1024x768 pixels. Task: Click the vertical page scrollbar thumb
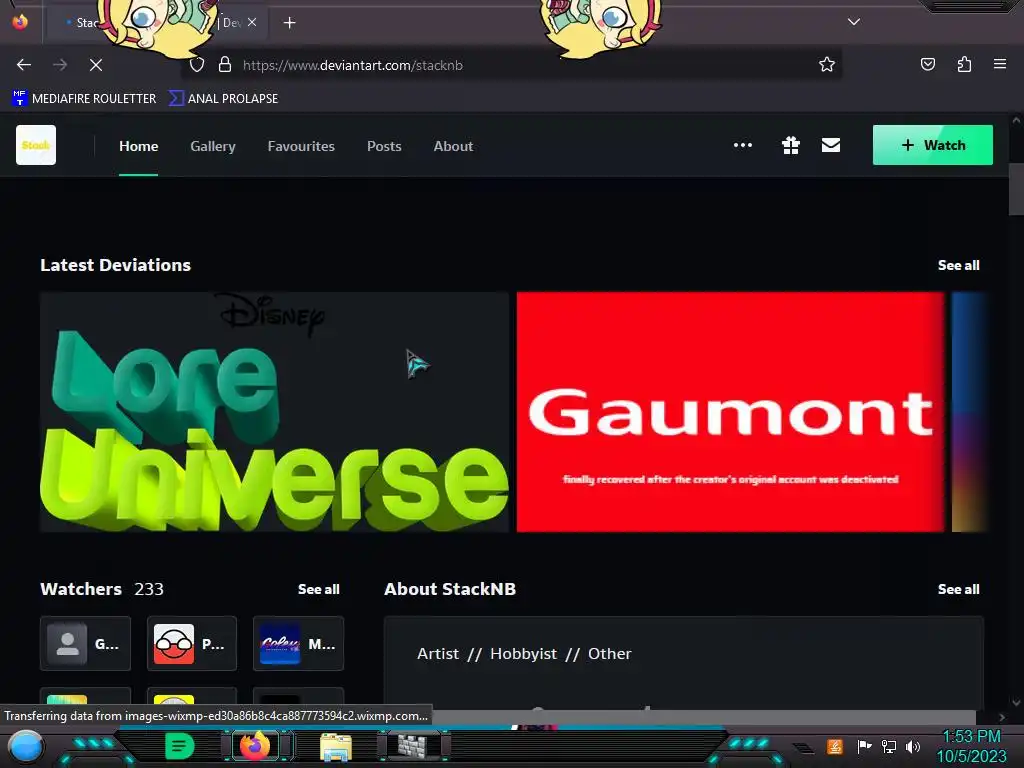pyautogui.click(x=1016, y=188)
